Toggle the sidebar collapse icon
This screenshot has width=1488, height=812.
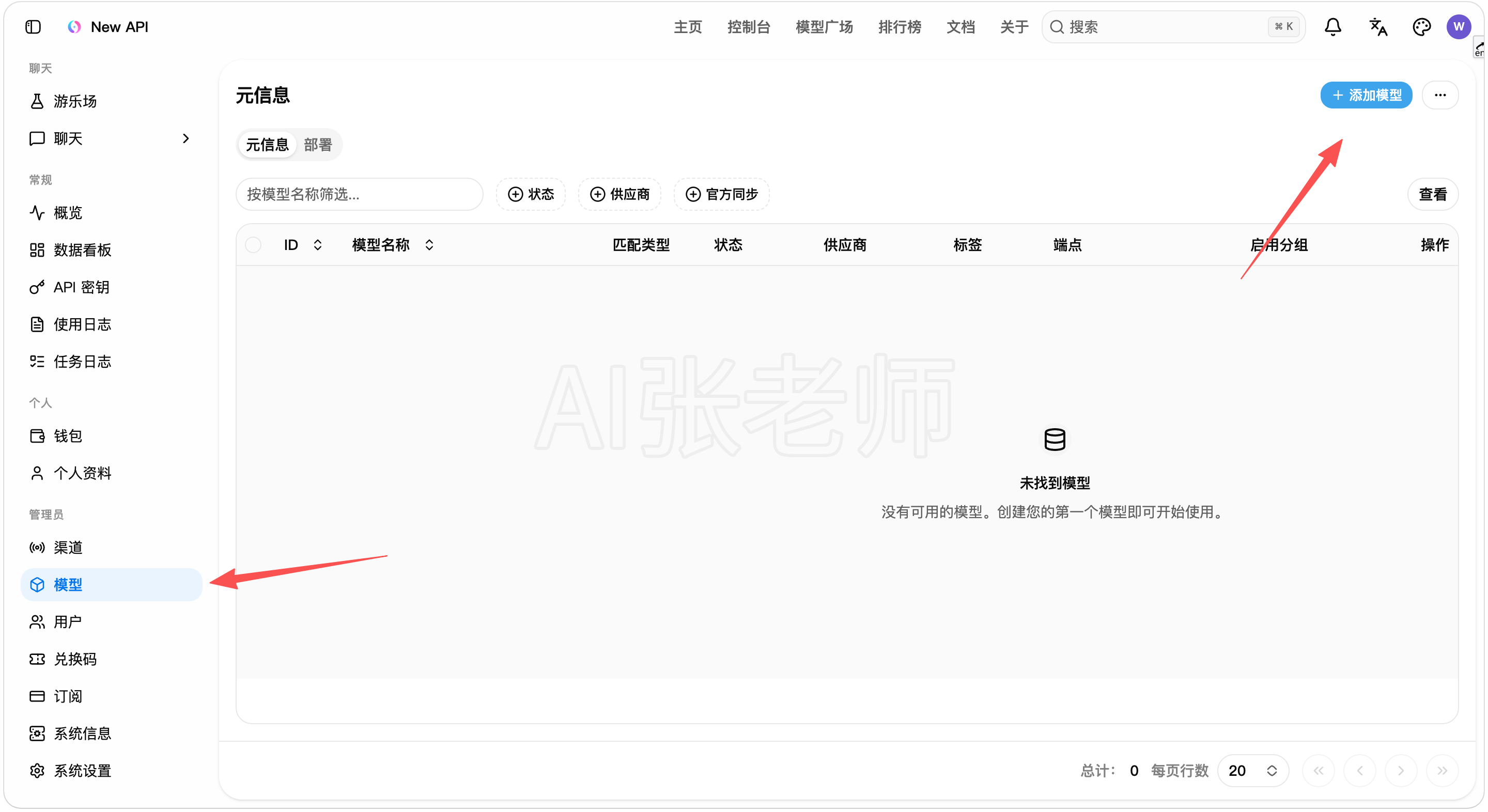33,26
